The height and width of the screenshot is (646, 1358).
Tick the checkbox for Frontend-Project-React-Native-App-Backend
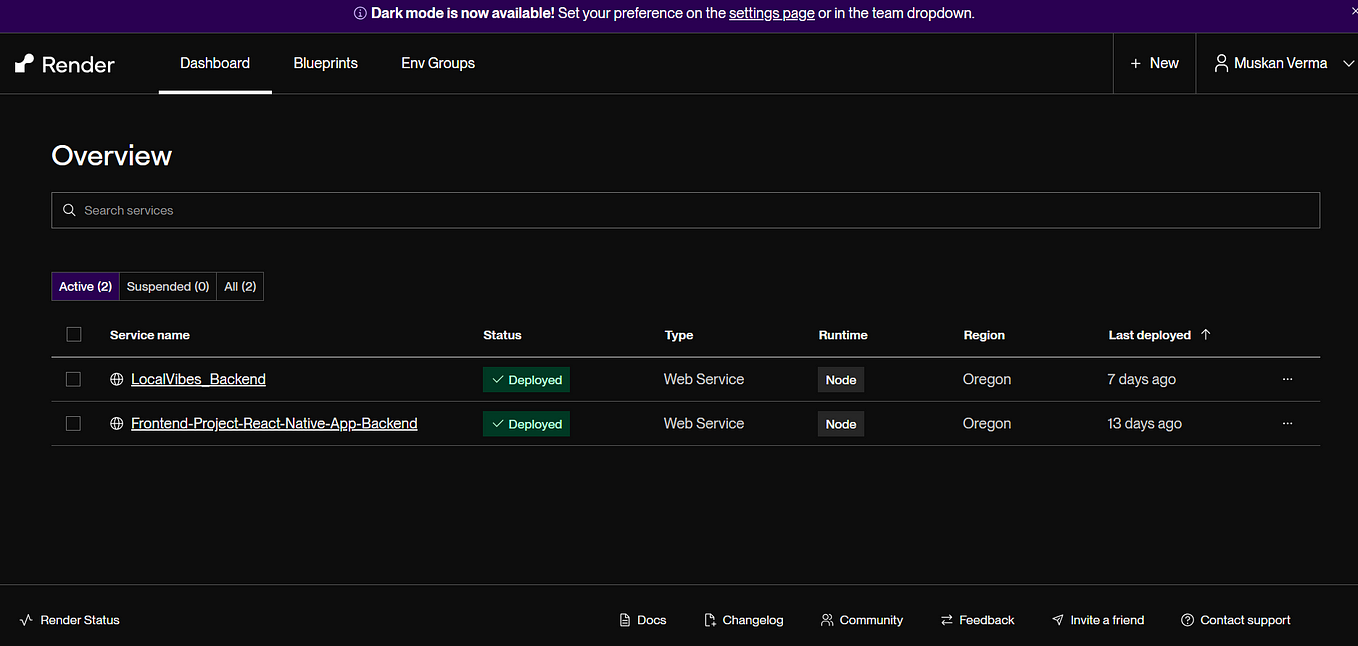pyautogui.click(x=73, y=423)
